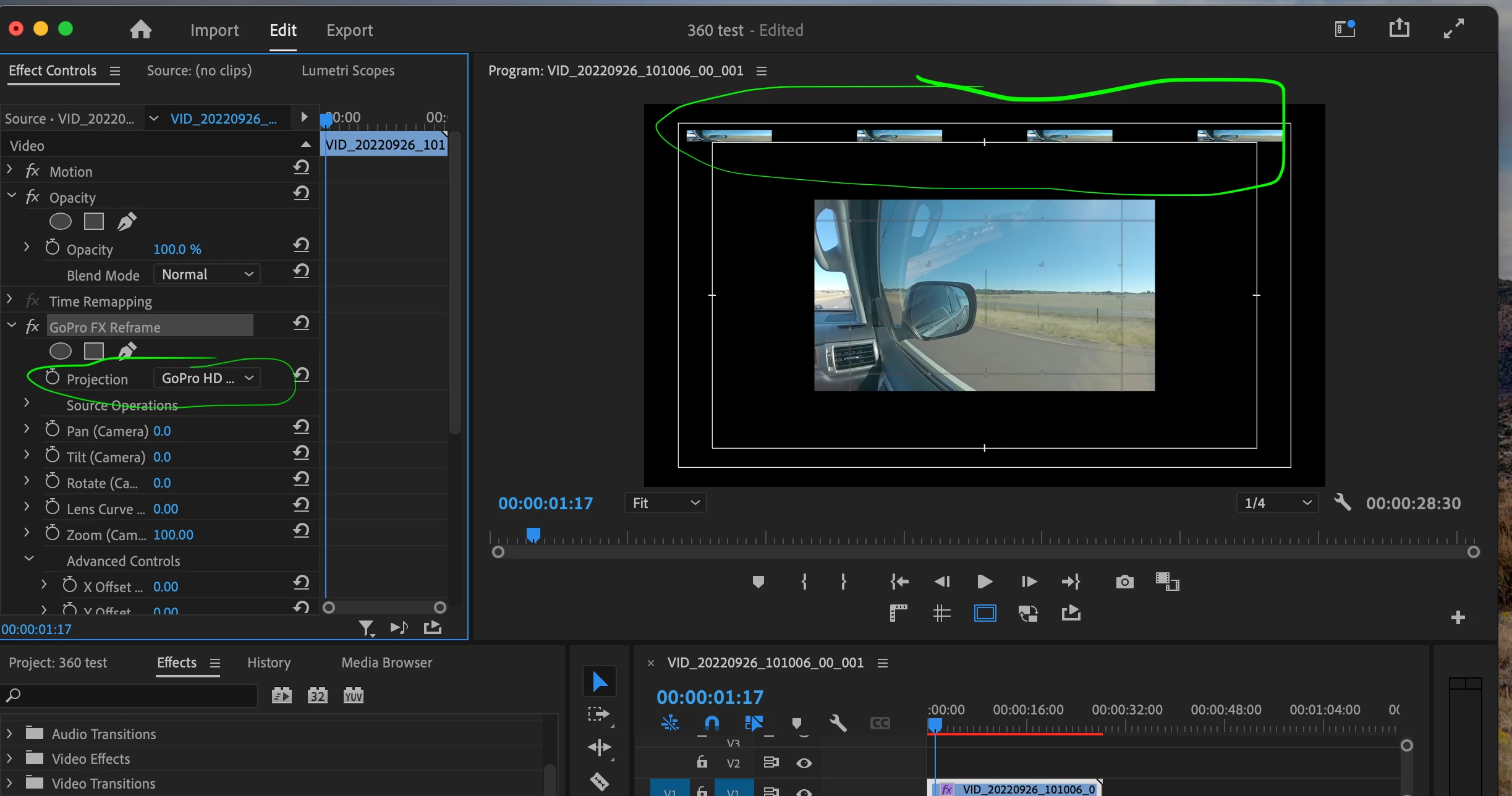Click the Tilt (Camera) value 0.0

[162, 457]
